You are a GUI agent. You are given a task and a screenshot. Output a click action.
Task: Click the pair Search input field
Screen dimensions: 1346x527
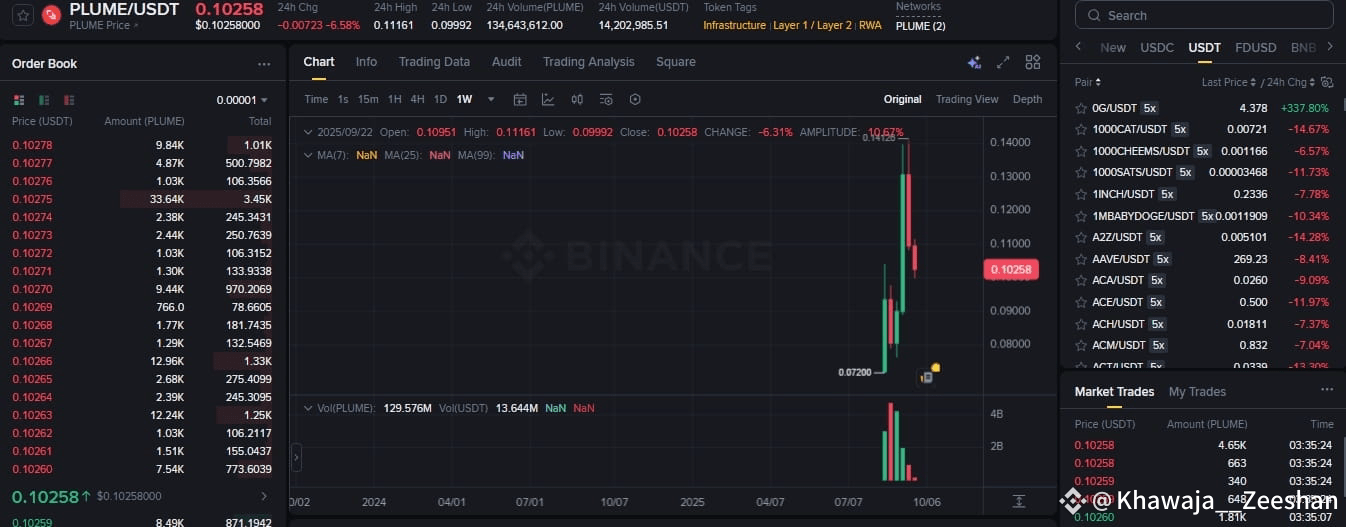(x=1210, y=16)
